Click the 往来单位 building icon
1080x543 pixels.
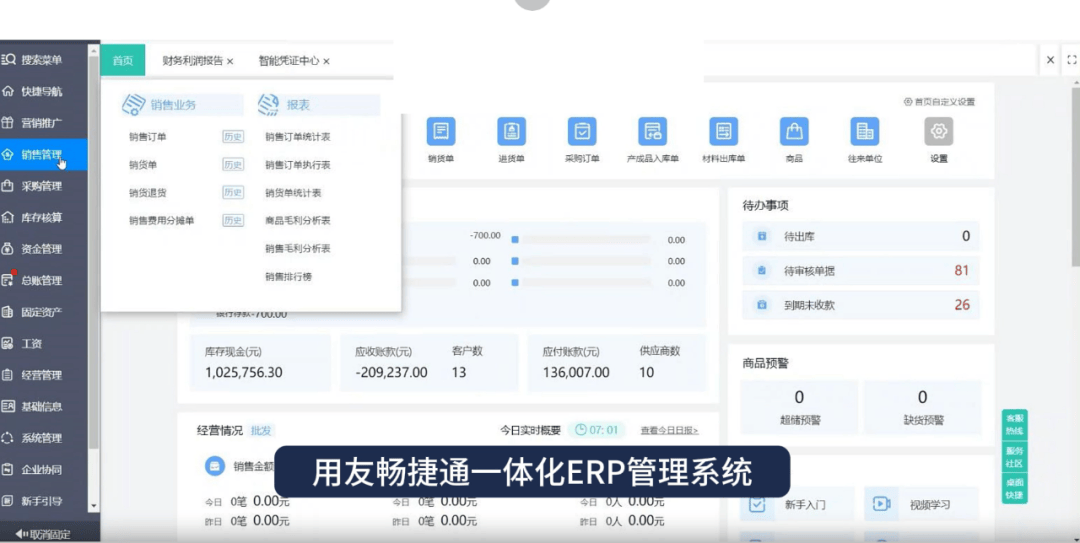(x=864, y=131)
